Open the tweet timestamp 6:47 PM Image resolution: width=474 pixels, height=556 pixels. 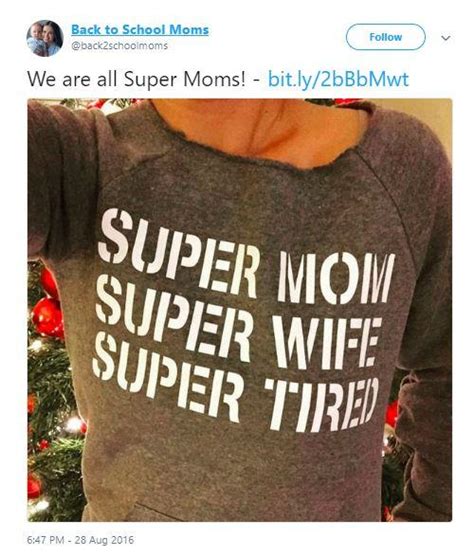[x=46, y=540]
